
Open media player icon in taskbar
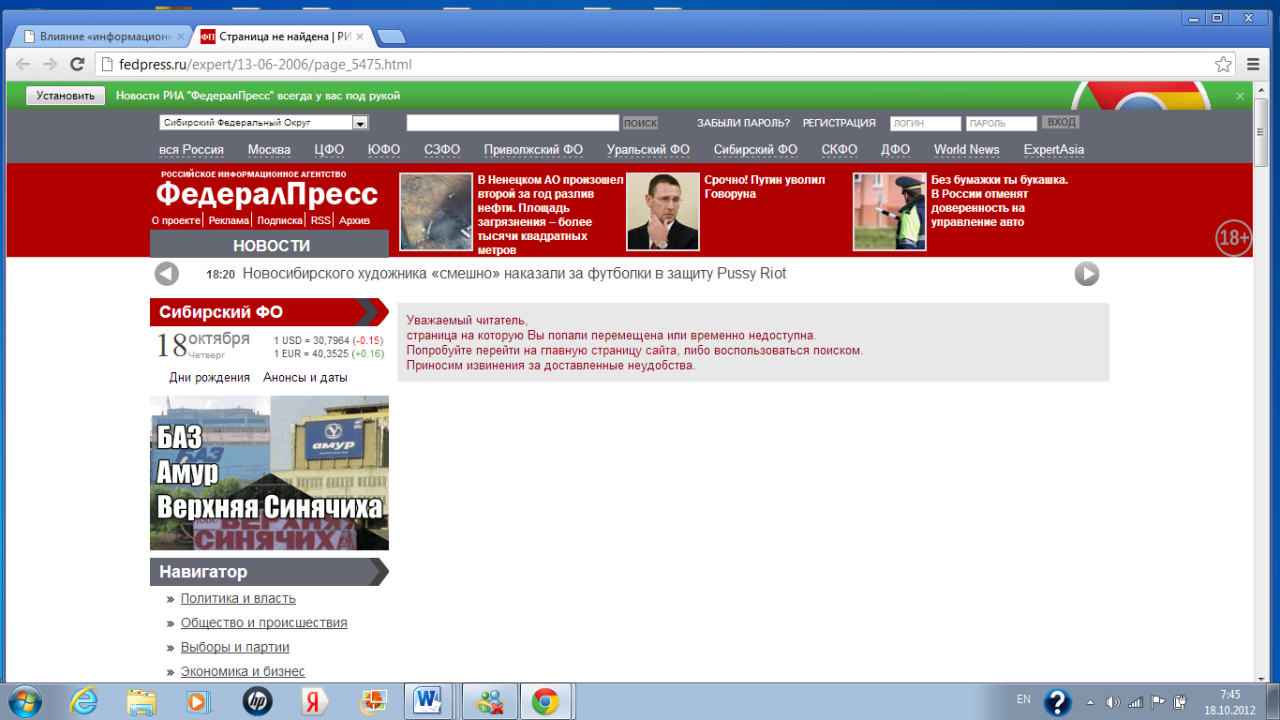[x=197, y=701]
